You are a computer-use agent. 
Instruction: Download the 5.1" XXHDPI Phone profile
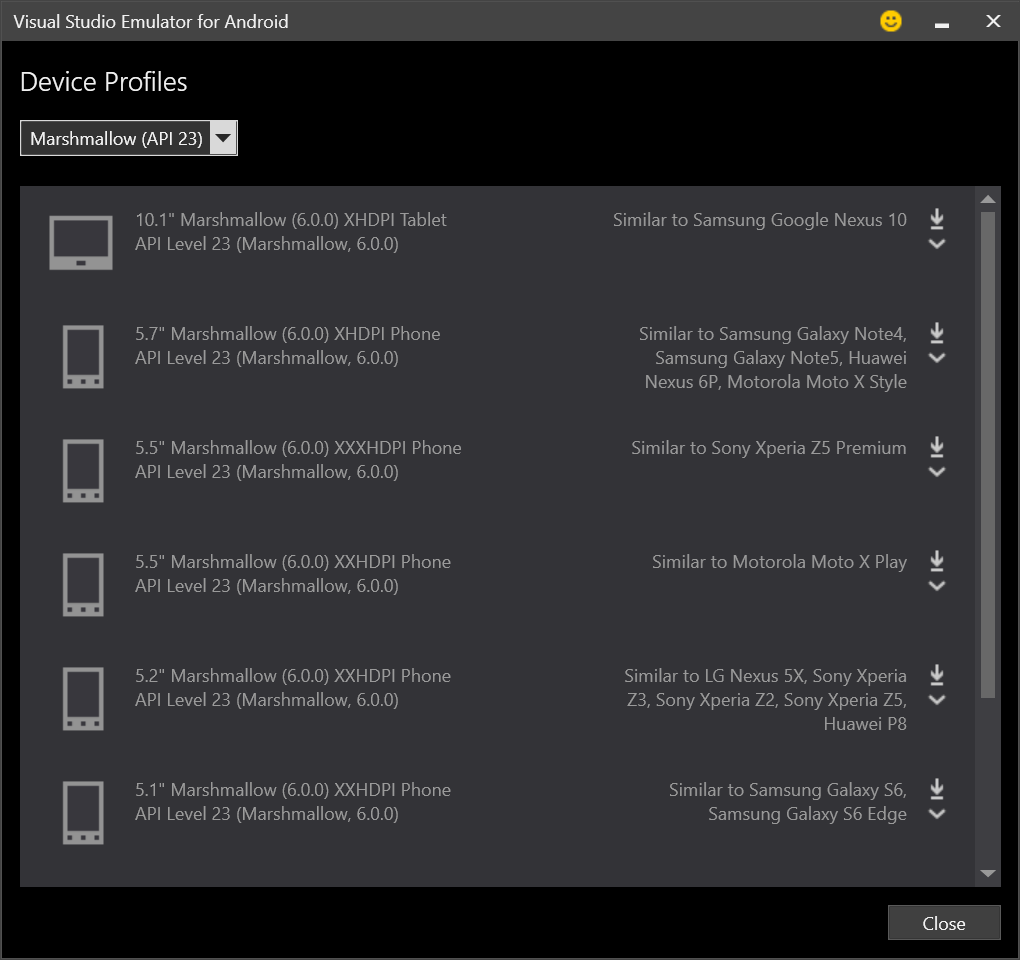pos(937,788)
